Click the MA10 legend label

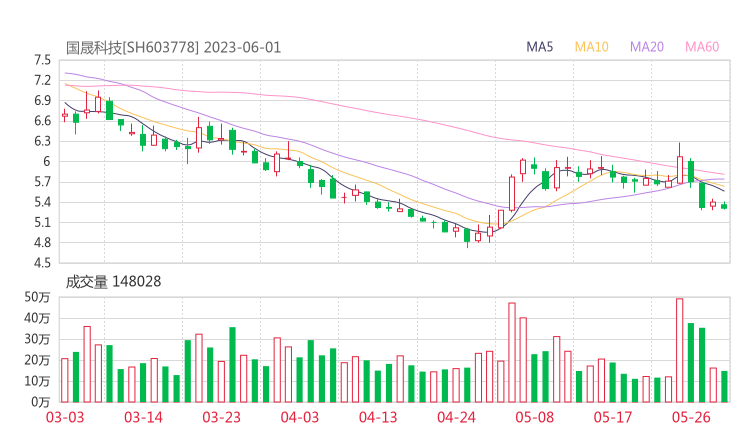click(591, 47)
